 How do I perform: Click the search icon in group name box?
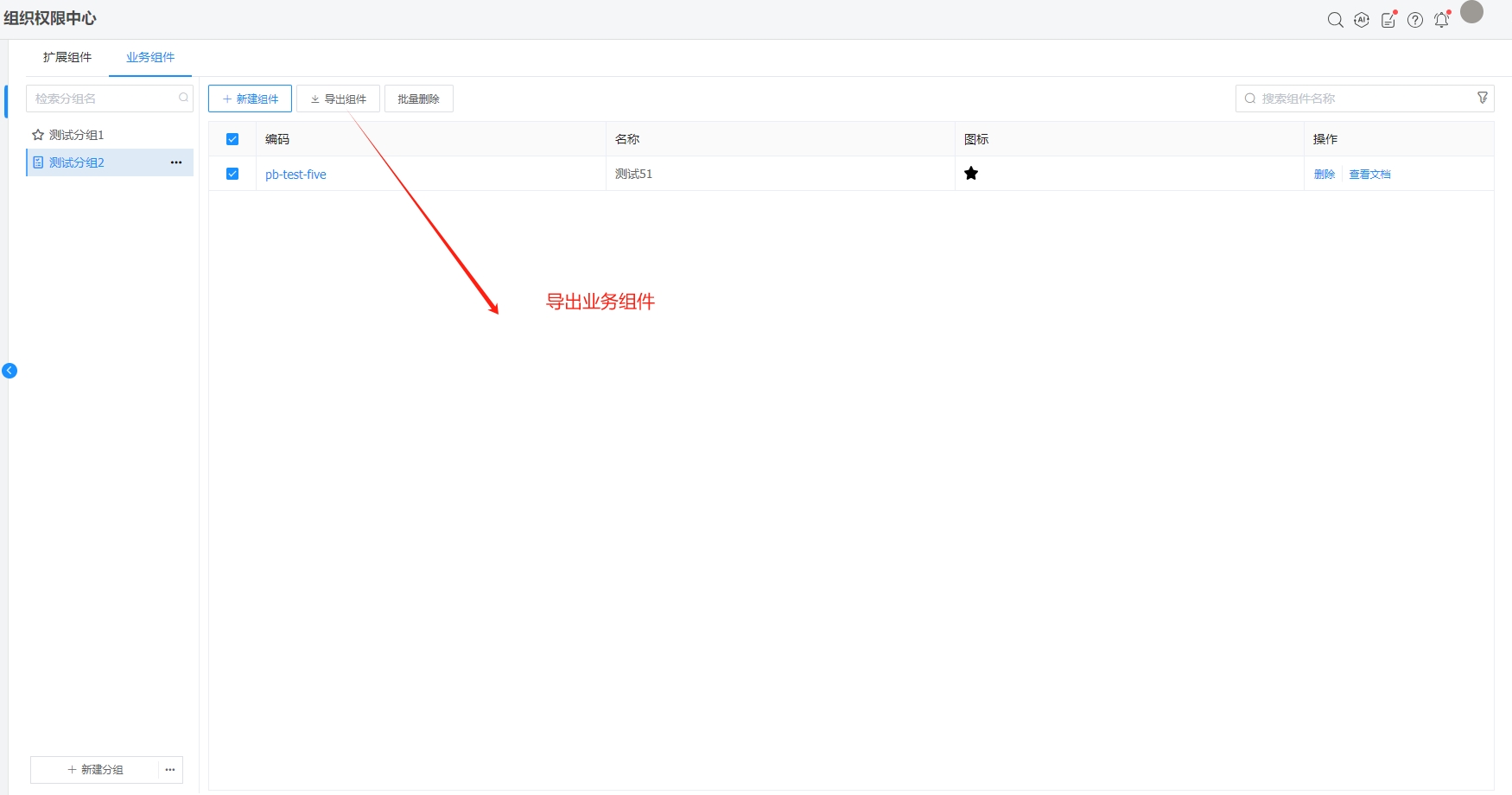(183, 98)
